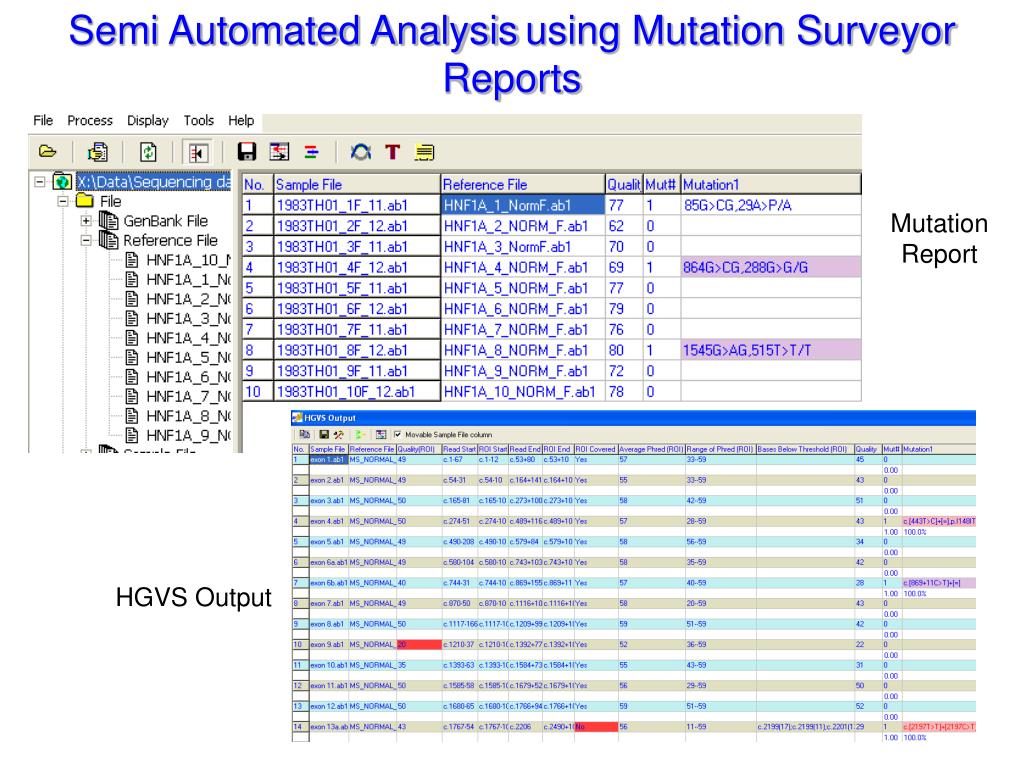The image size is (1024, 768).
Task: Click the tools icon in HGVS Output toolbar
Action: tap(338, 434)
